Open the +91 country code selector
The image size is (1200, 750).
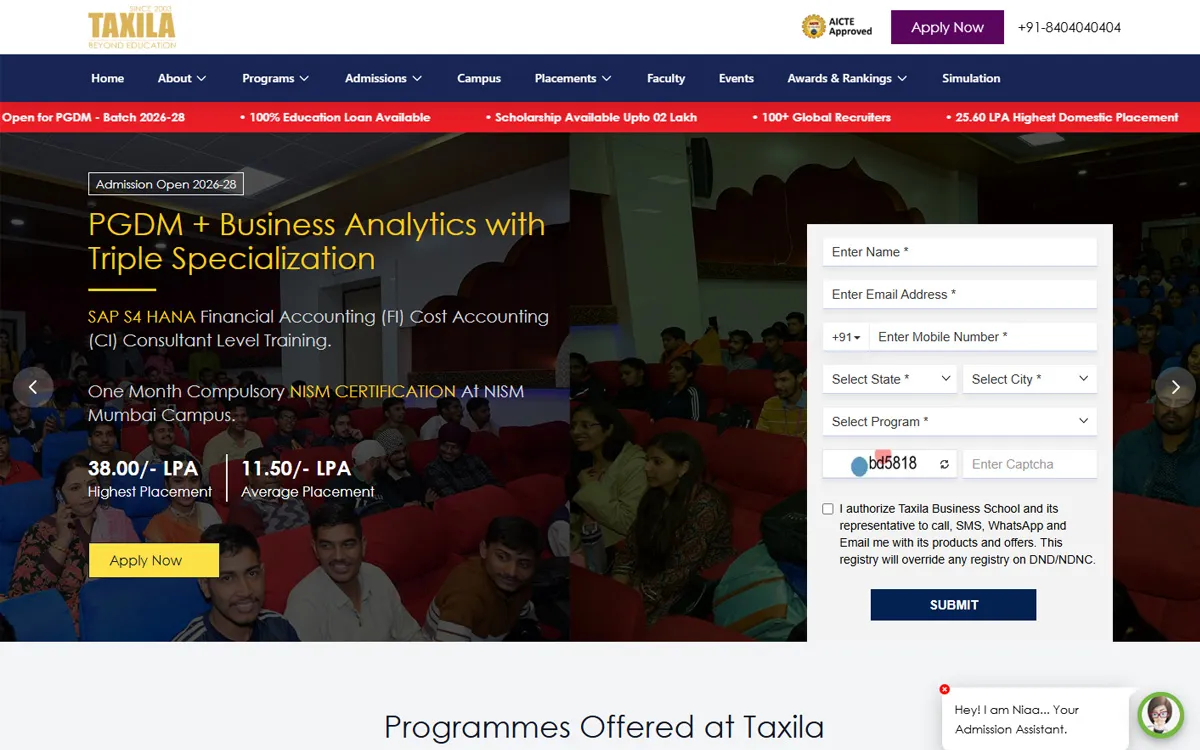[846, 337]
